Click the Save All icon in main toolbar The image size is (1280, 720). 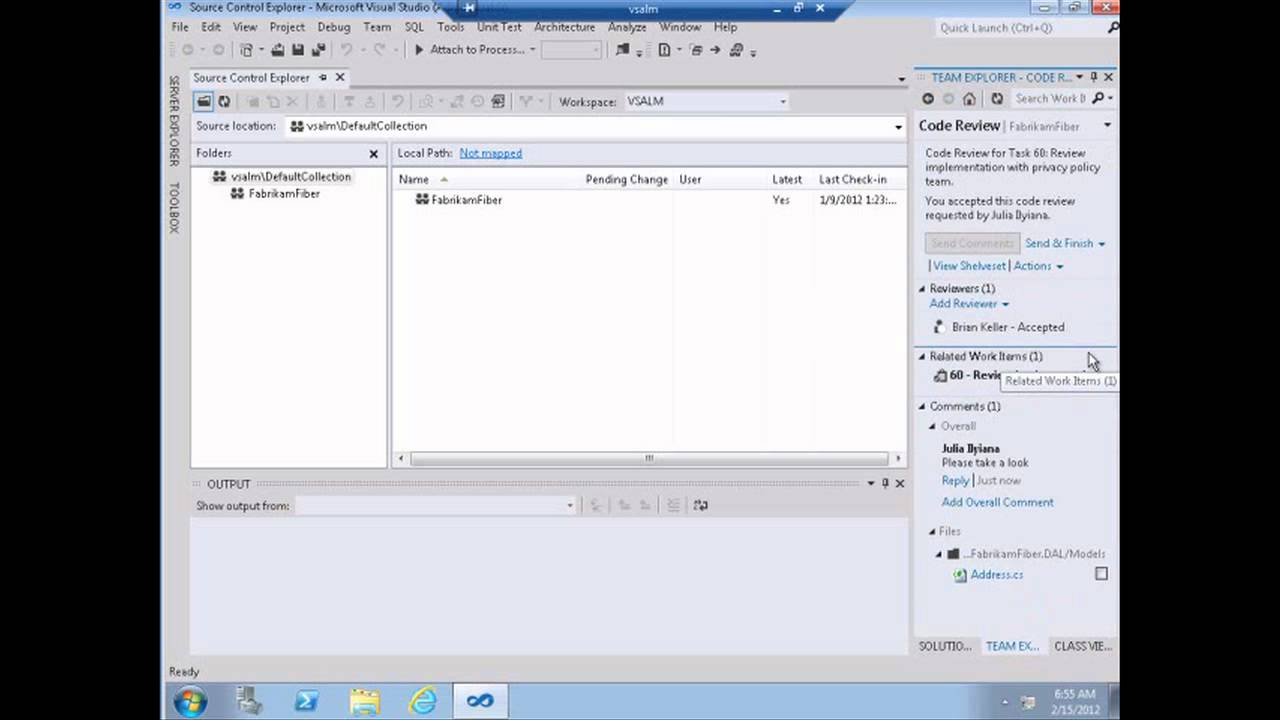point(318,50)
